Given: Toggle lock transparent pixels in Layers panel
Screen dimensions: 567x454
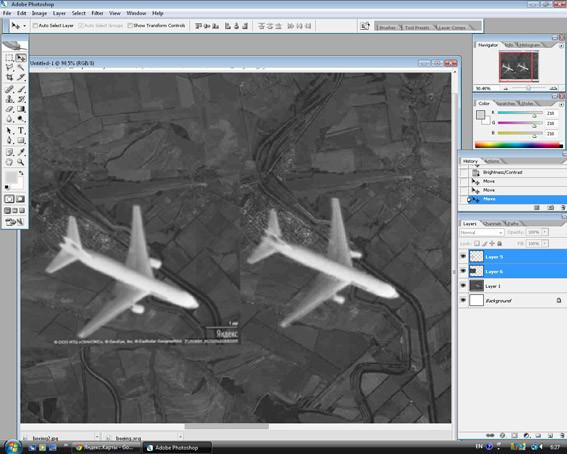Looking at the screenshot, I should point(477,244).
